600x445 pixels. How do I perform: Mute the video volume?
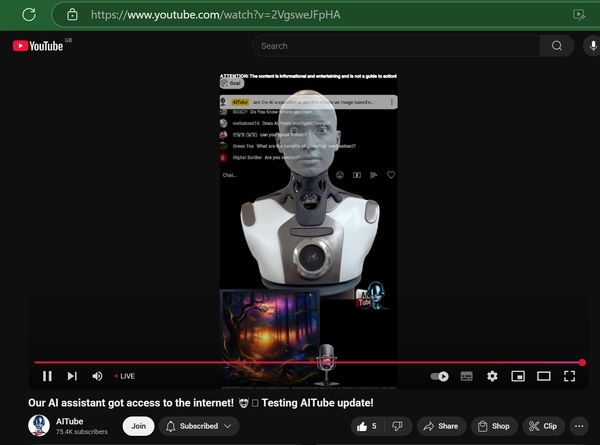(97, 376)
